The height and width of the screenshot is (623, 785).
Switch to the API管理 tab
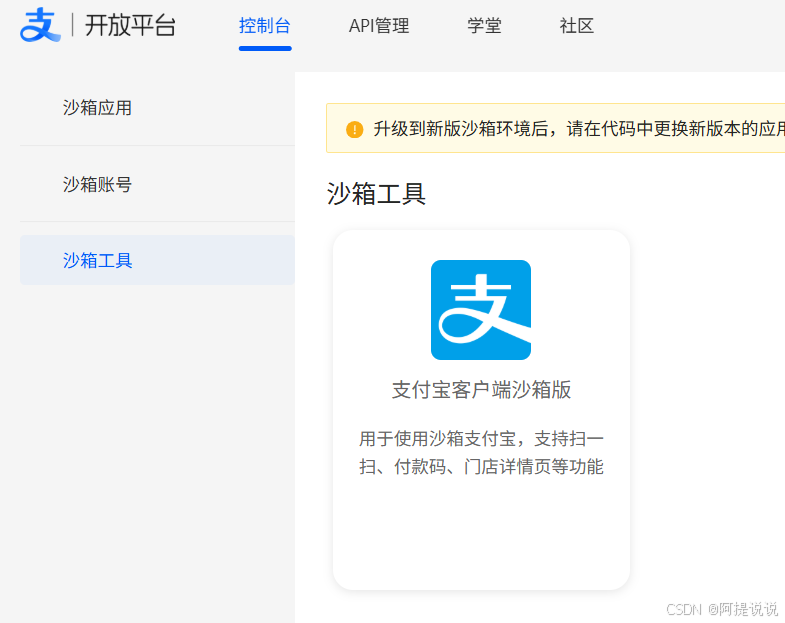[379, 26]
